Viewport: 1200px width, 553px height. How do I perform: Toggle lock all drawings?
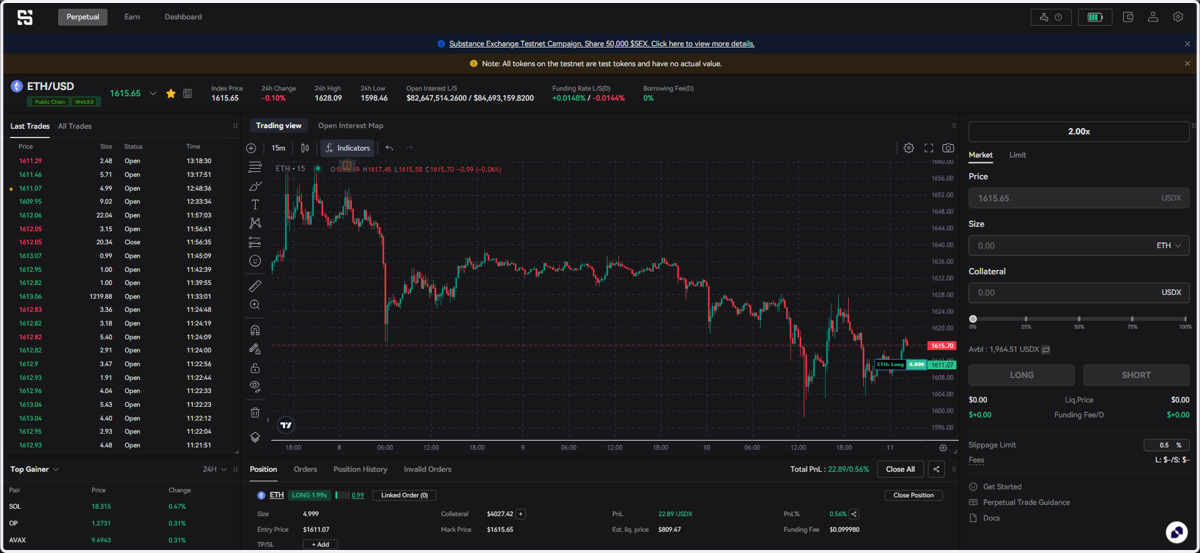pyautogui.click(x=255, y=368)
